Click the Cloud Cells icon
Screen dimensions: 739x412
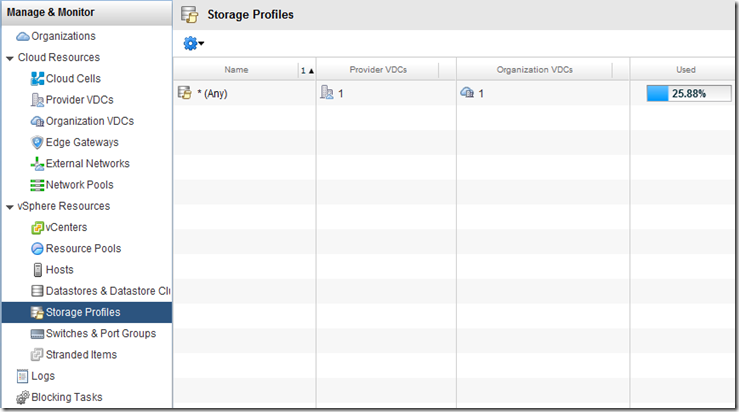tap(38, 79)
